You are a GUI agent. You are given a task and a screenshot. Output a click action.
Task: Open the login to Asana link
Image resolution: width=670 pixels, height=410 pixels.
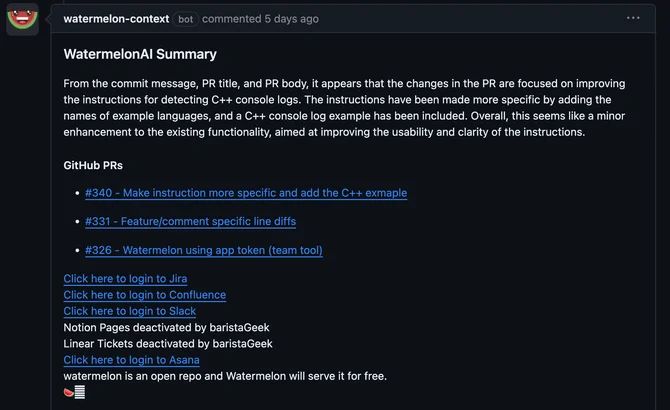(131, 360)
